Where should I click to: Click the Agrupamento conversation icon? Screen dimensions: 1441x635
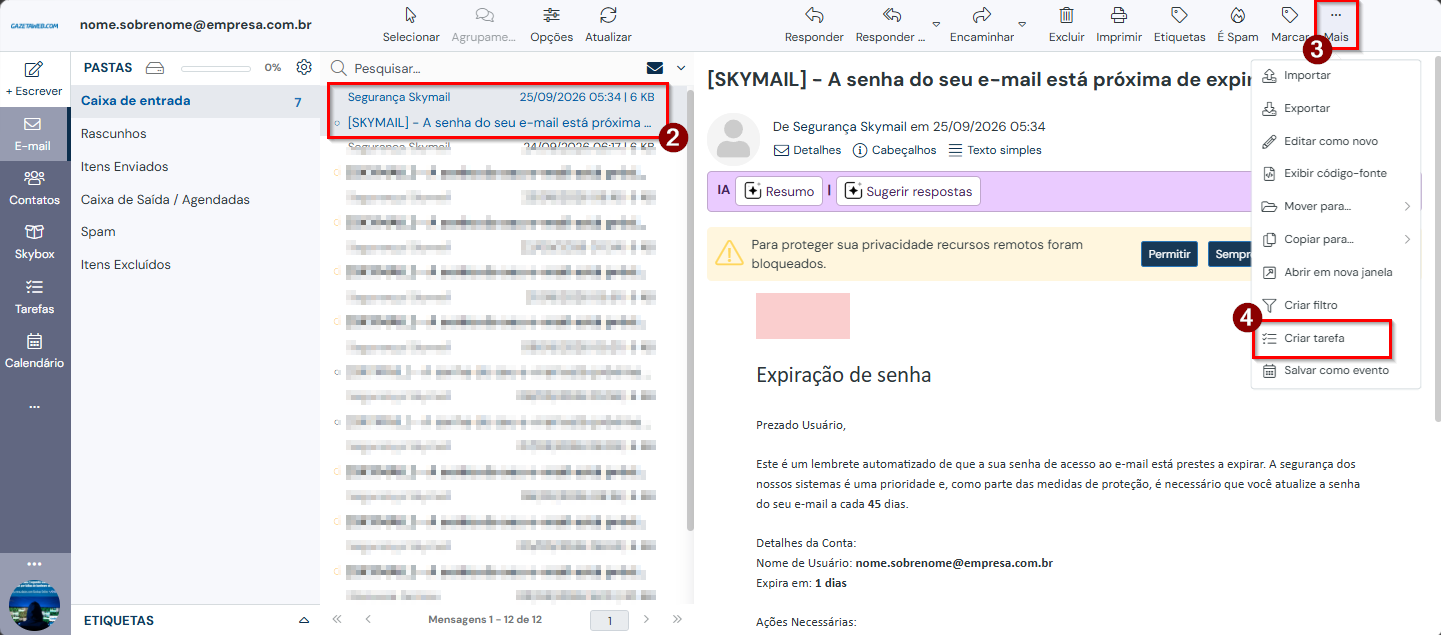[484, 15]
